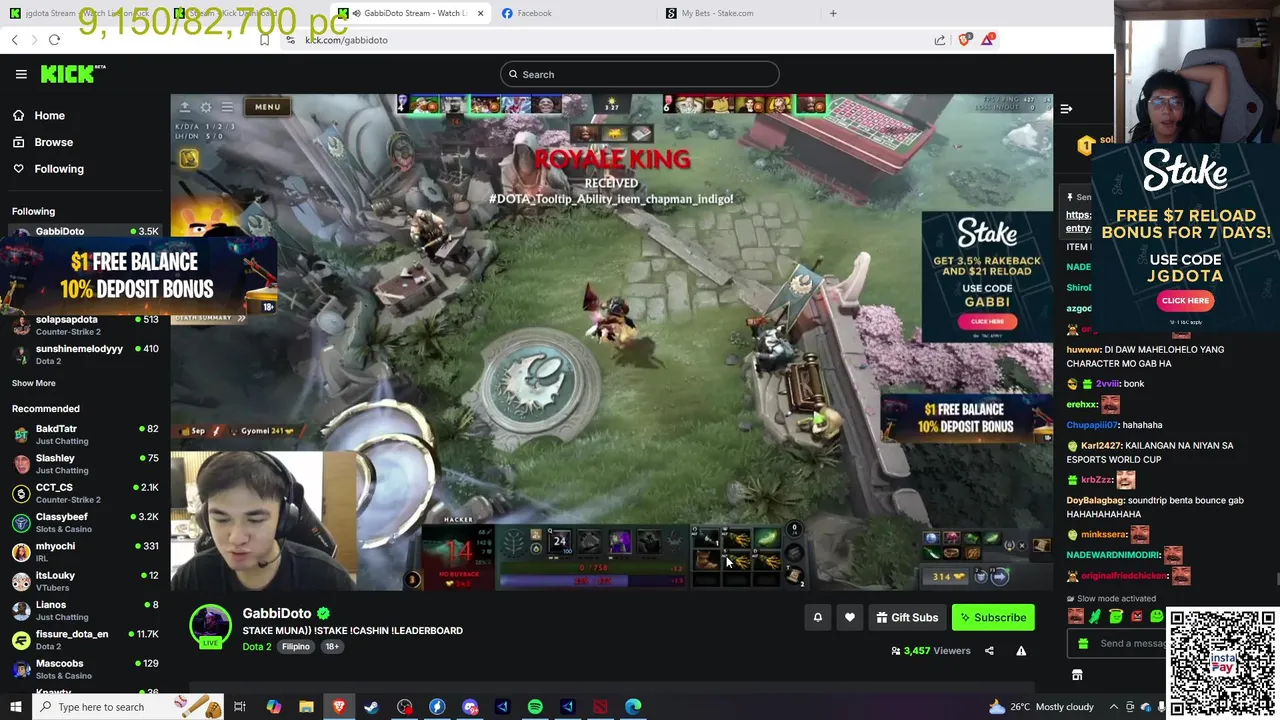Go back using browser back arrow
1280x720 pixels.
(x=14, y=40)
